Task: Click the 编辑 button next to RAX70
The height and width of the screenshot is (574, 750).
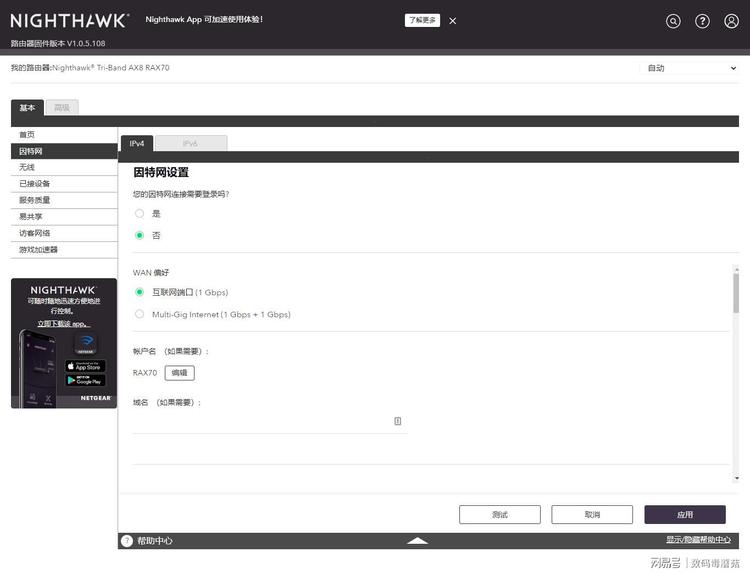Action: click(x=179, y=373)
